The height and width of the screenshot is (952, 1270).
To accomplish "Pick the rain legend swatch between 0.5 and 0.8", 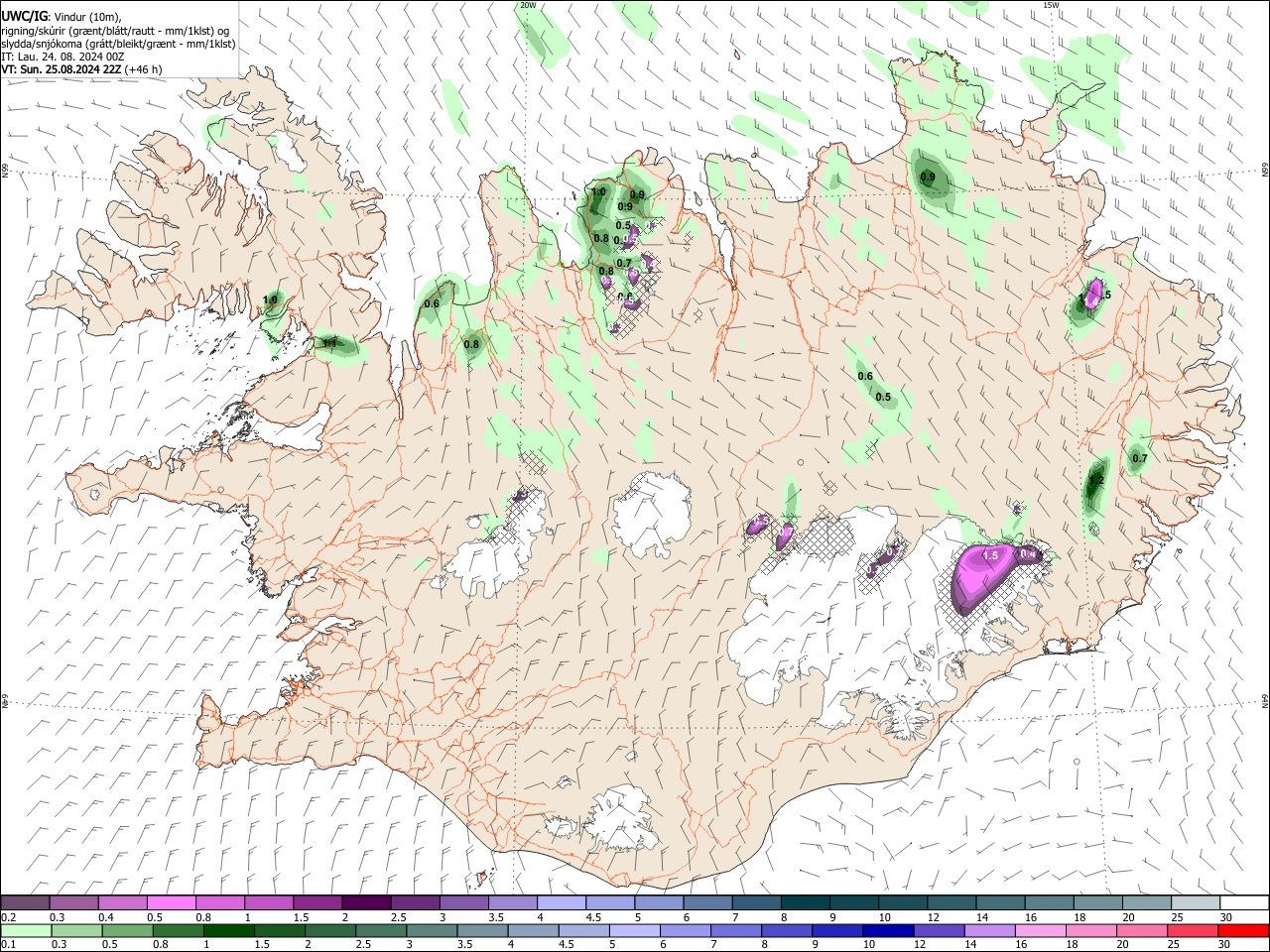I will 128,930.
